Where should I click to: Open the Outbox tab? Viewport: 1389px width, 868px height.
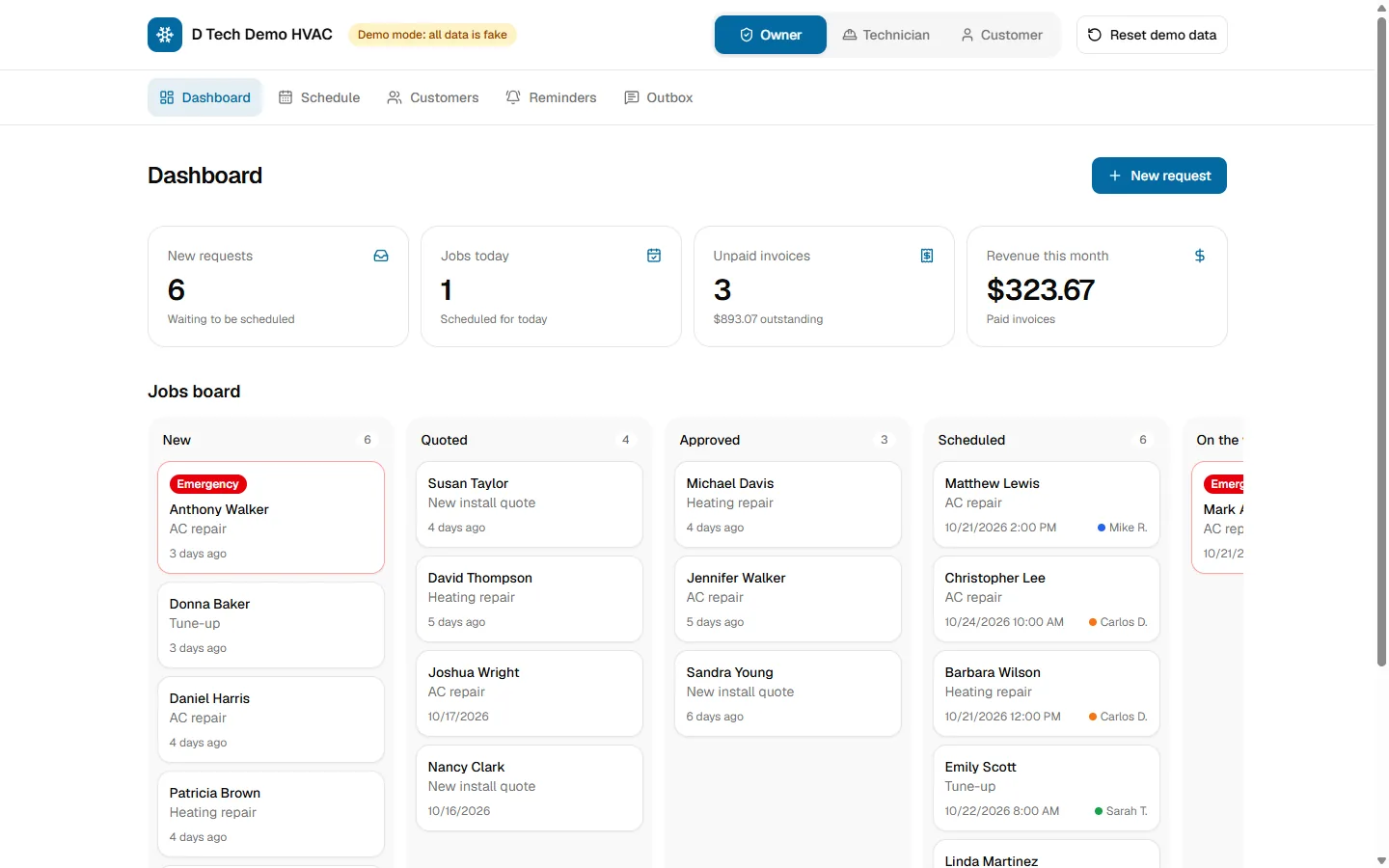click(x=659, y=97)
